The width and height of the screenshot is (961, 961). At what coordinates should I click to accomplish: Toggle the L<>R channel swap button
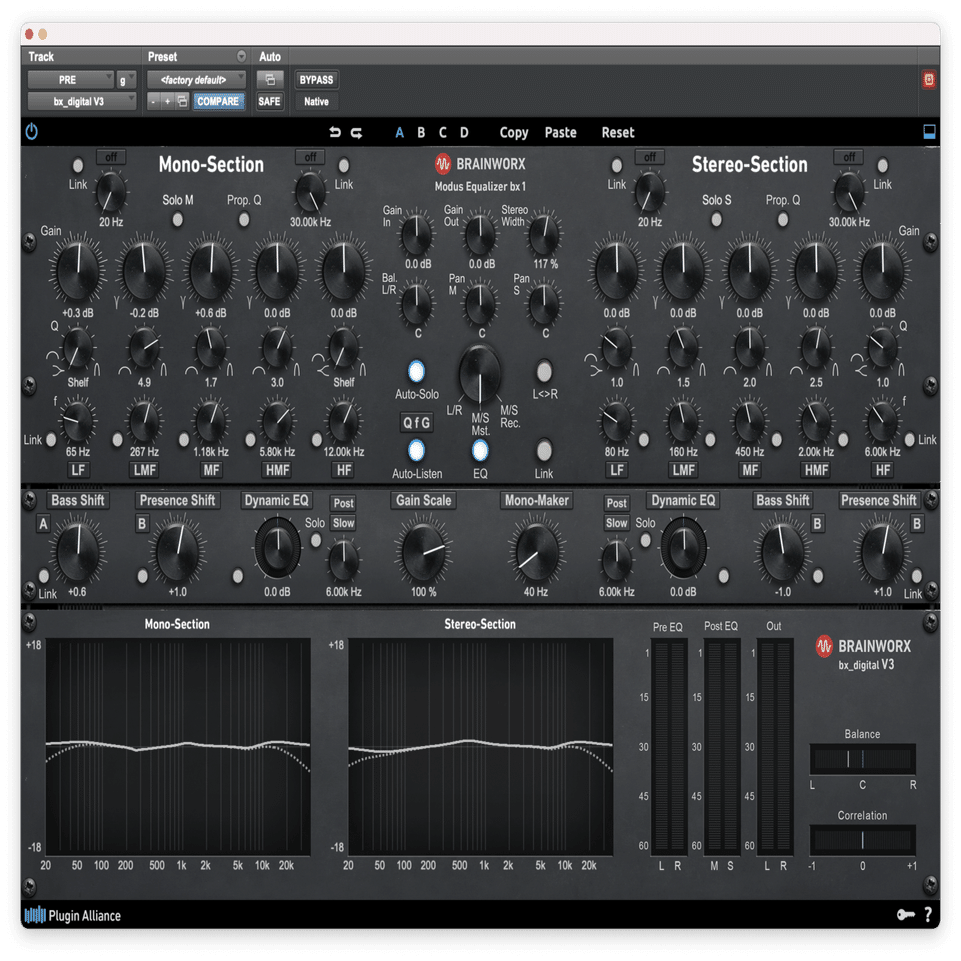(544, 371)
